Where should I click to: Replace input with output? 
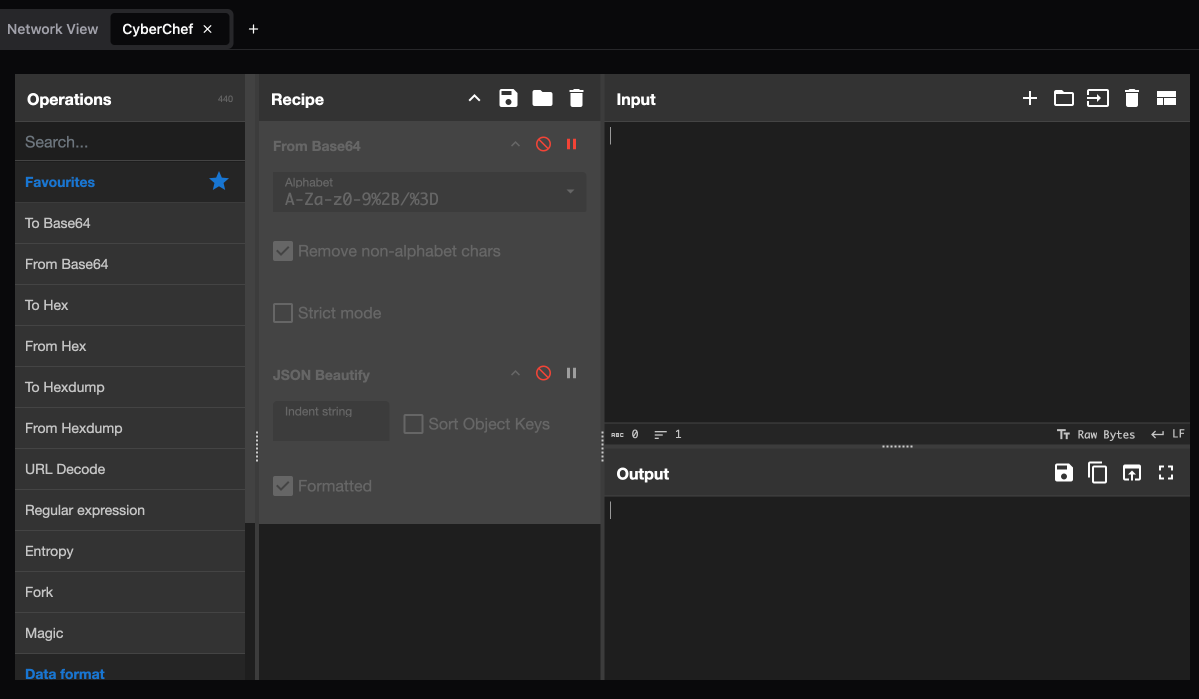(1132, 473)
